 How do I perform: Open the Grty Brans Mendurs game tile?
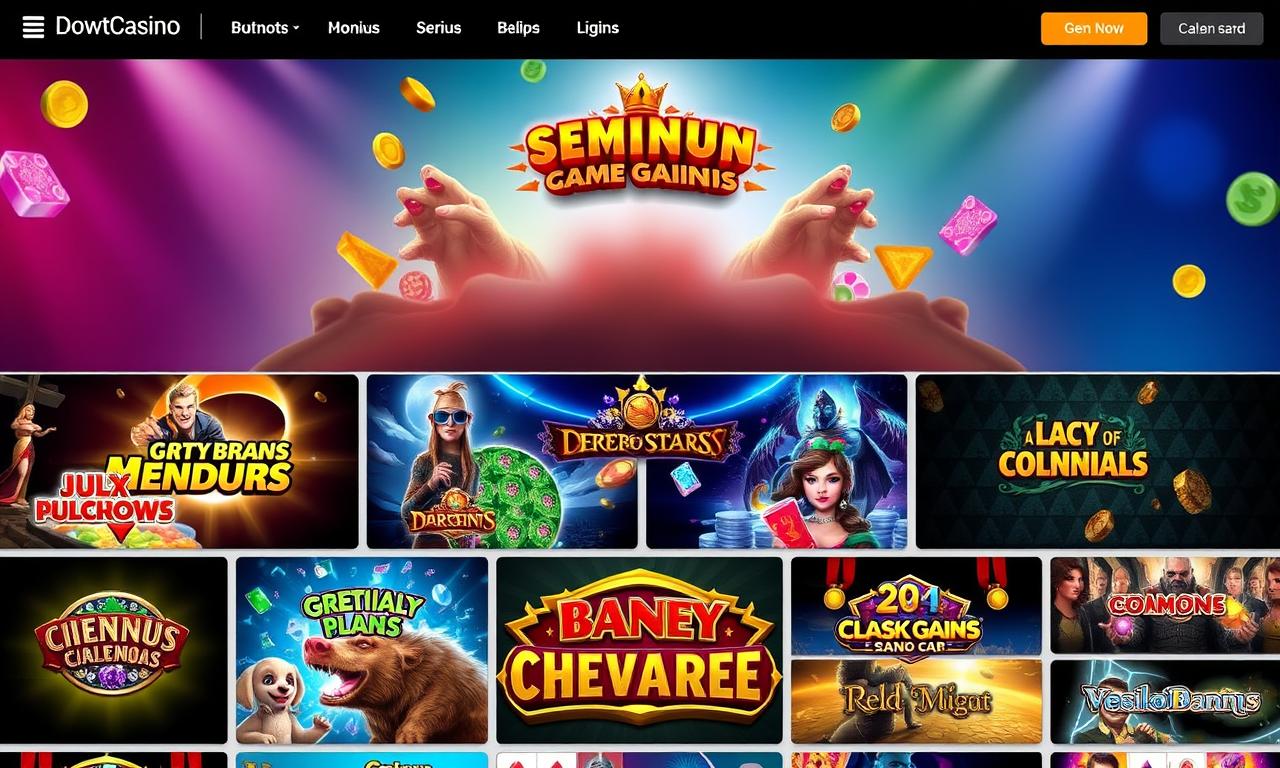tap(179, 461)
